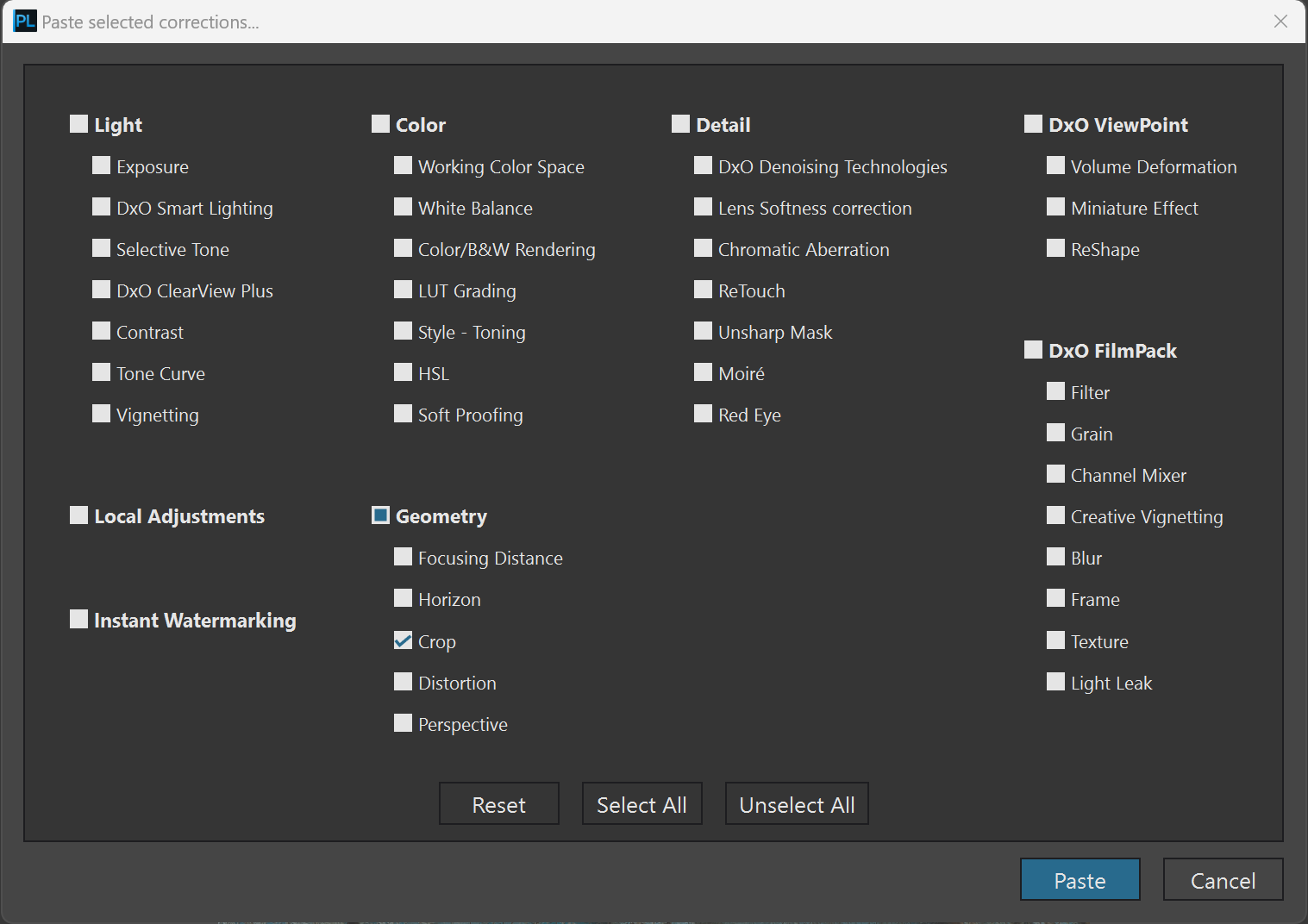Viewport: 1308px width, 924px height.
Task: Check the Red Eye option
Action: pos(703,414)
